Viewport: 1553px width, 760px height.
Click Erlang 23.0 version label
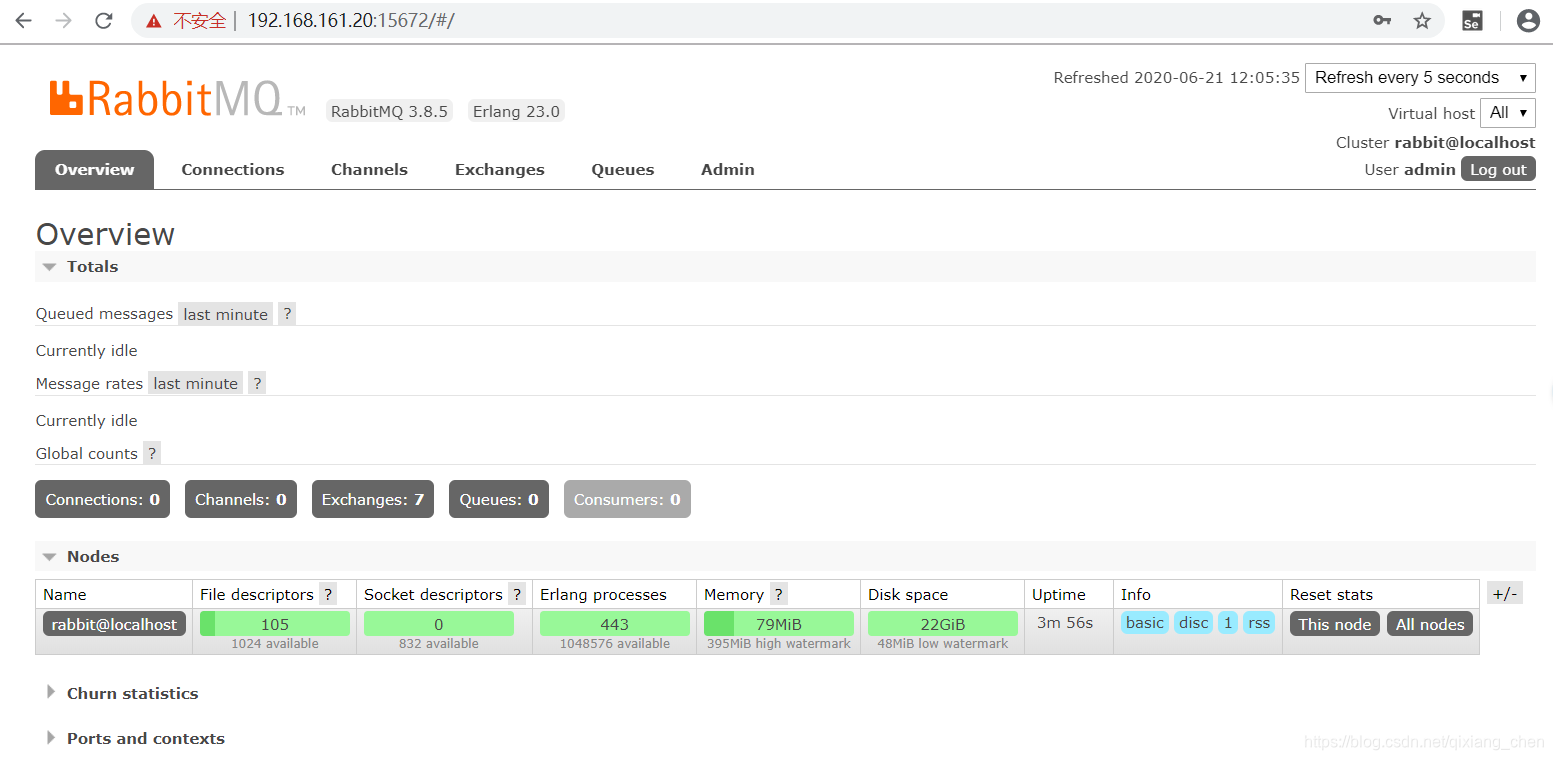tap(517, 111)
